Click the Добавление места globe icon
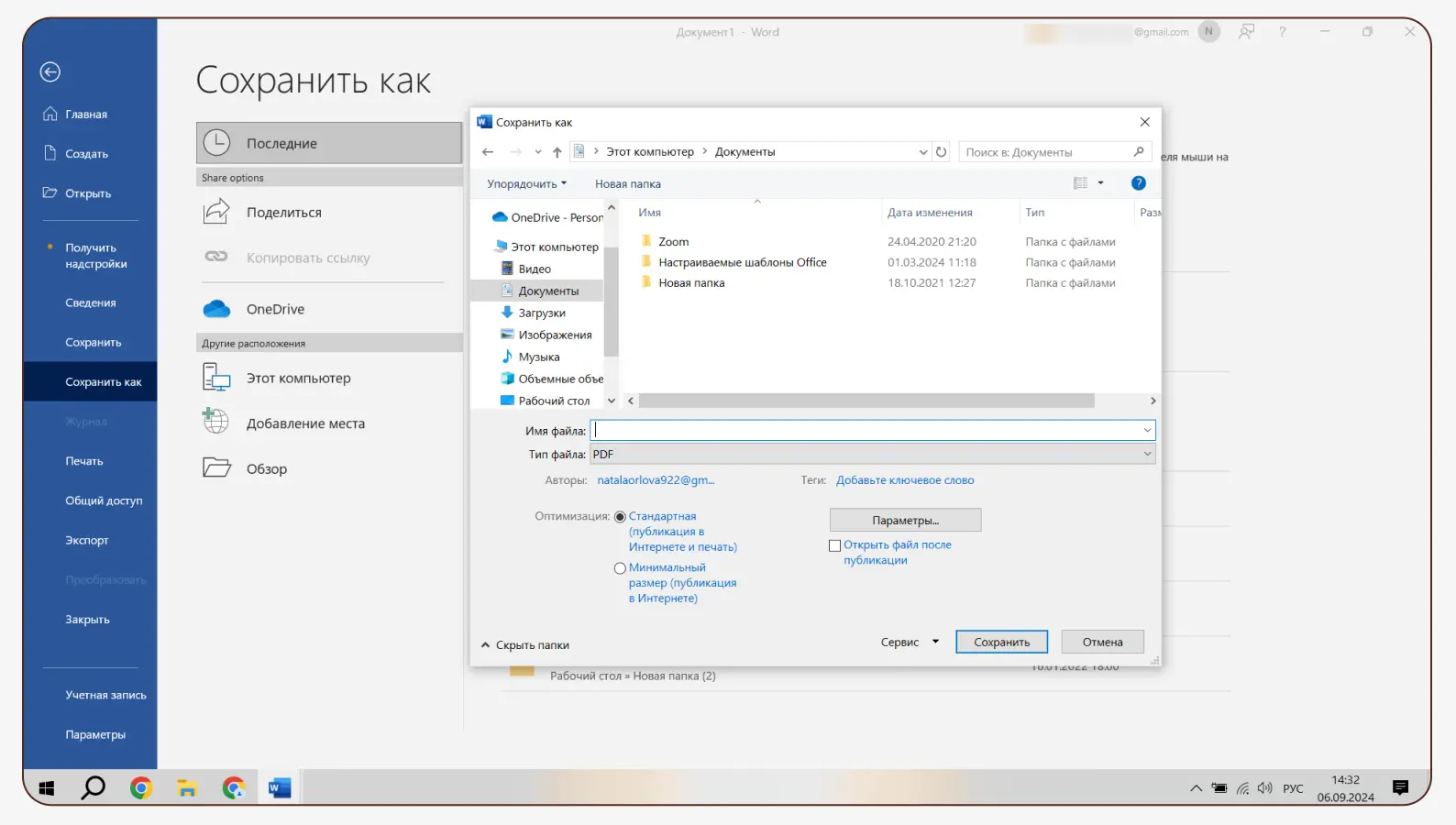This screenshot has width=1456, height=825. tap(216, 422)
